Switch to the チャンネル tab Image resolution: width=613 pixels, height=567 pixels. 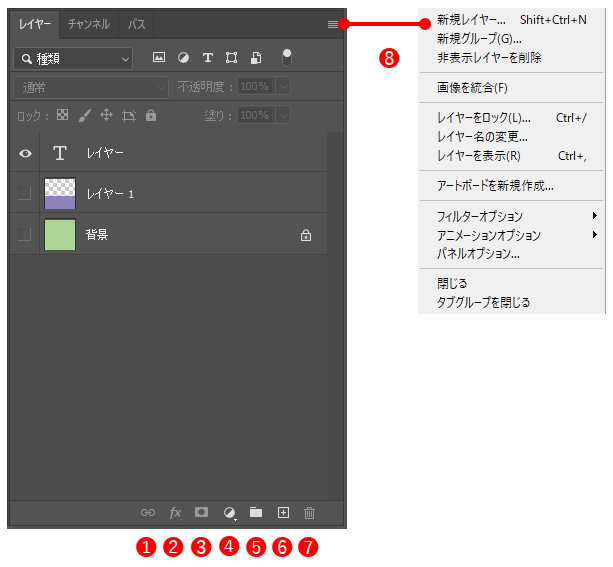coord(89,24)
